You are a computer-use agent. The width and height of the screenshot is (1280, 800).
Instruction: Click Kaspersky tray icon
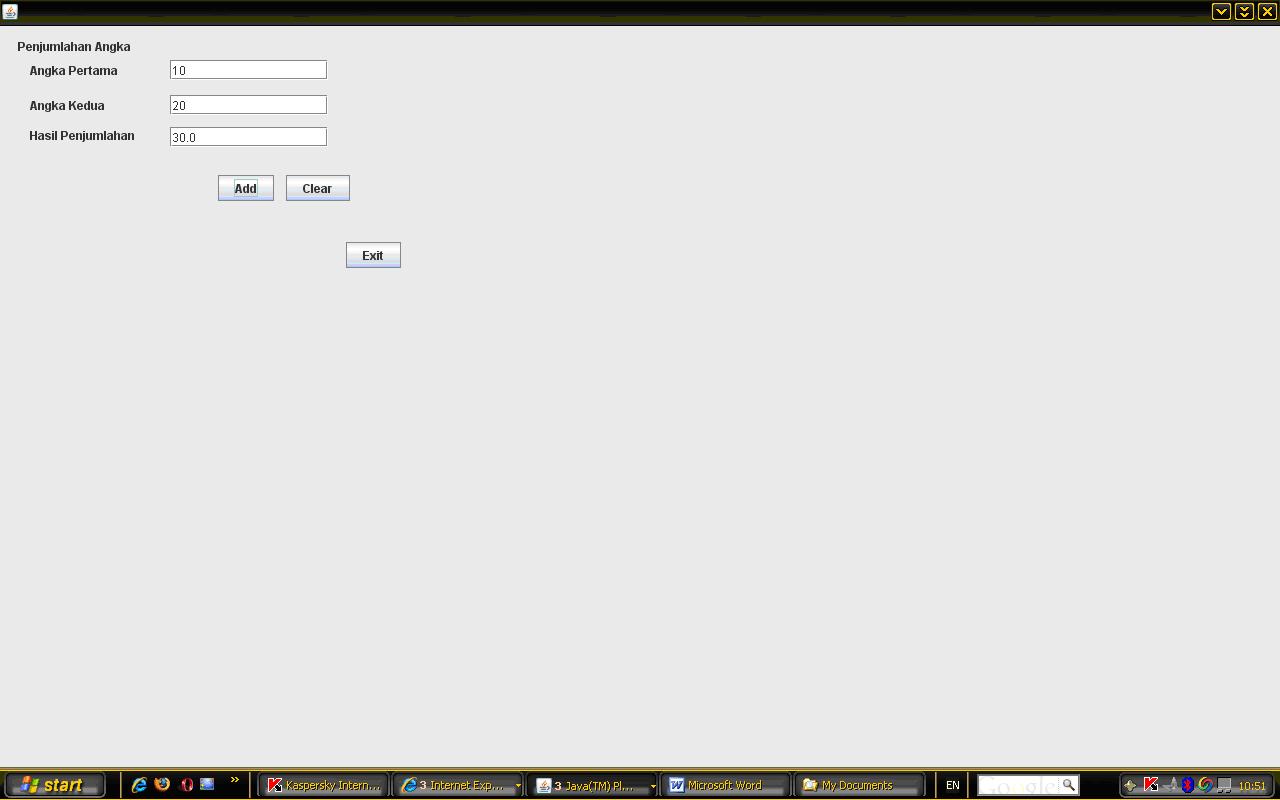pos(1151,785)
